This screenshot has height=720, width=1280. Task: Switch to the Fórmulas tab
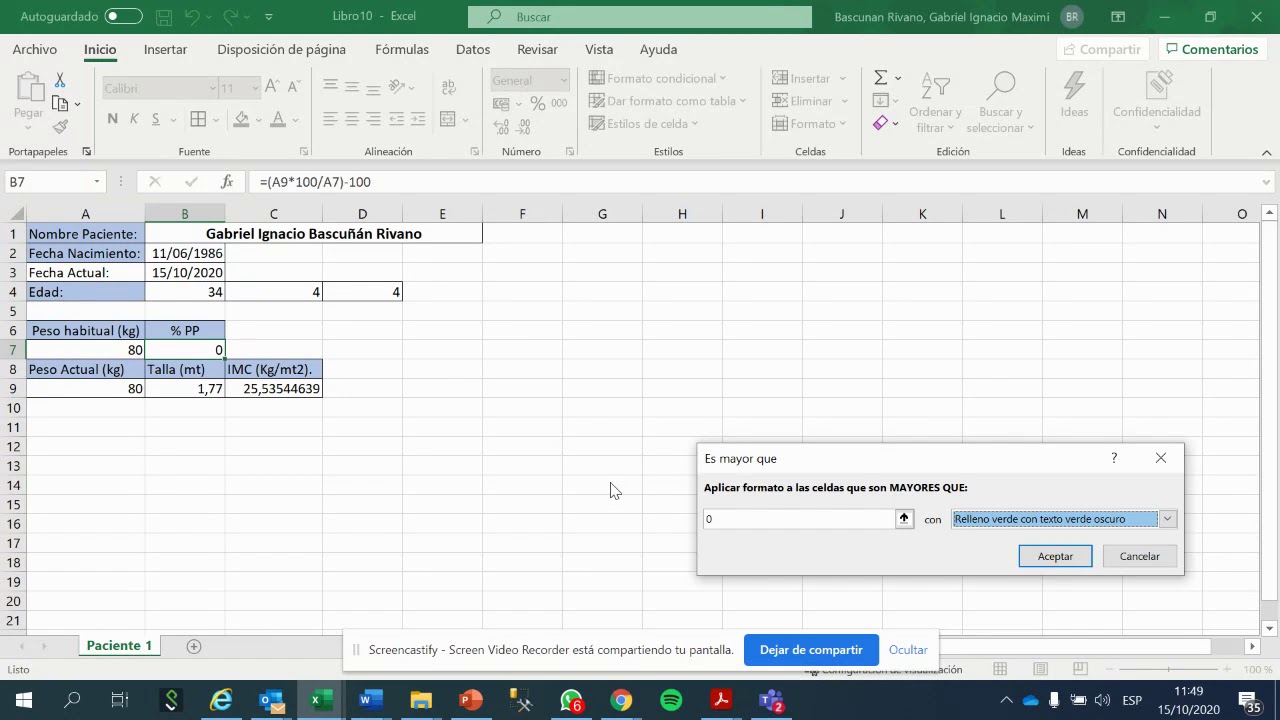coord(402,49)
